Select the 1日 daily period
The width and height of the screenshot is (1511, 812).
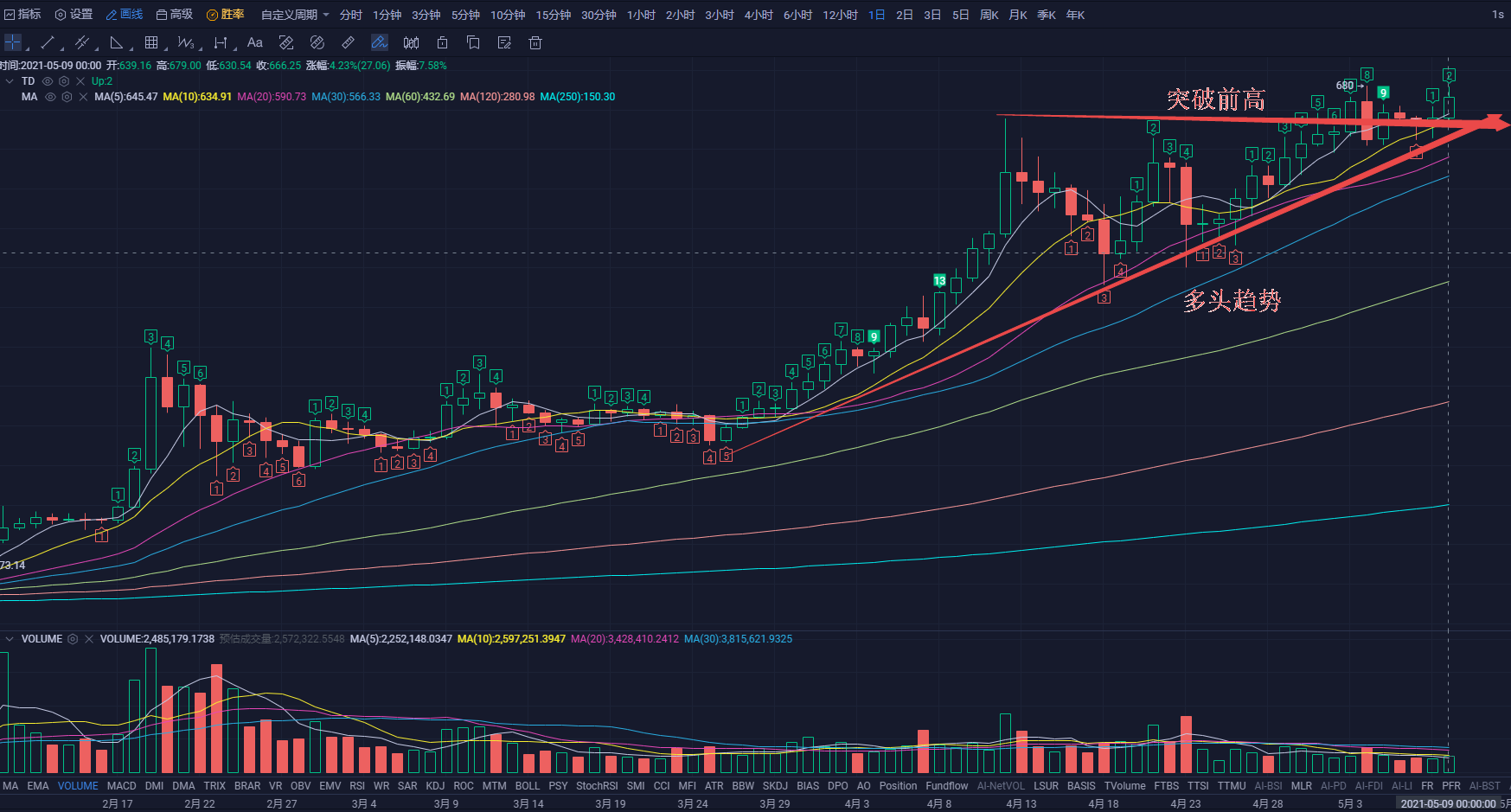[x=876, y=15]
